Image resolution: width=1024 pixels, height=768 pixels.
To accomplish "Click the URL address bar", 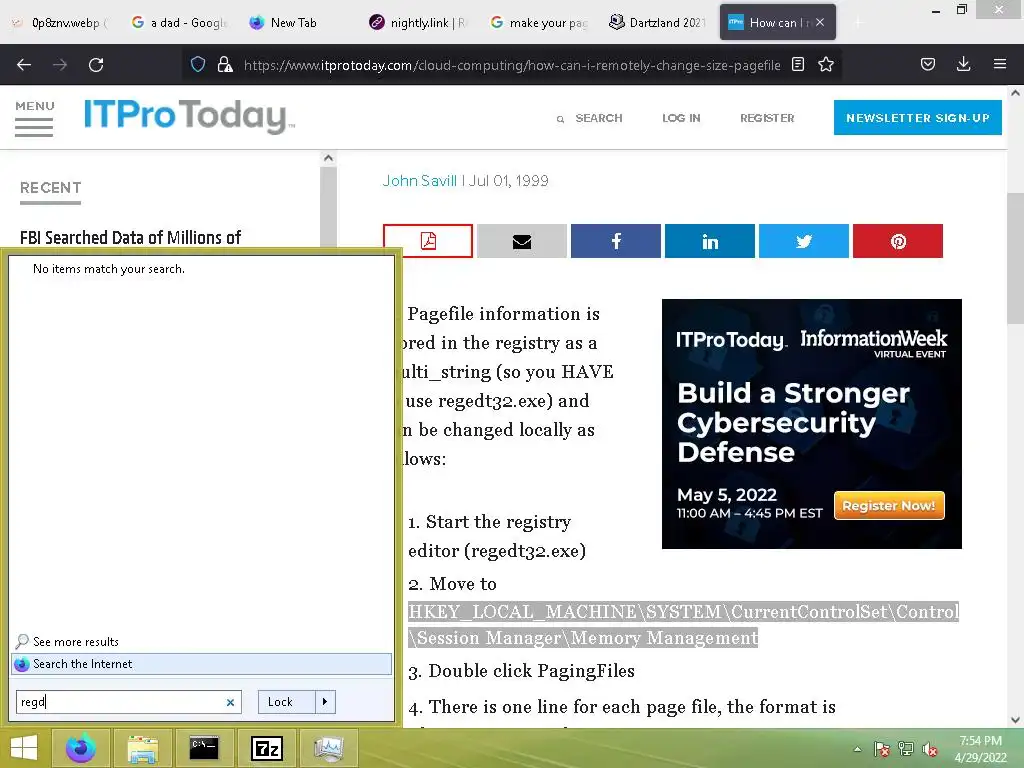I will (511, 65).
